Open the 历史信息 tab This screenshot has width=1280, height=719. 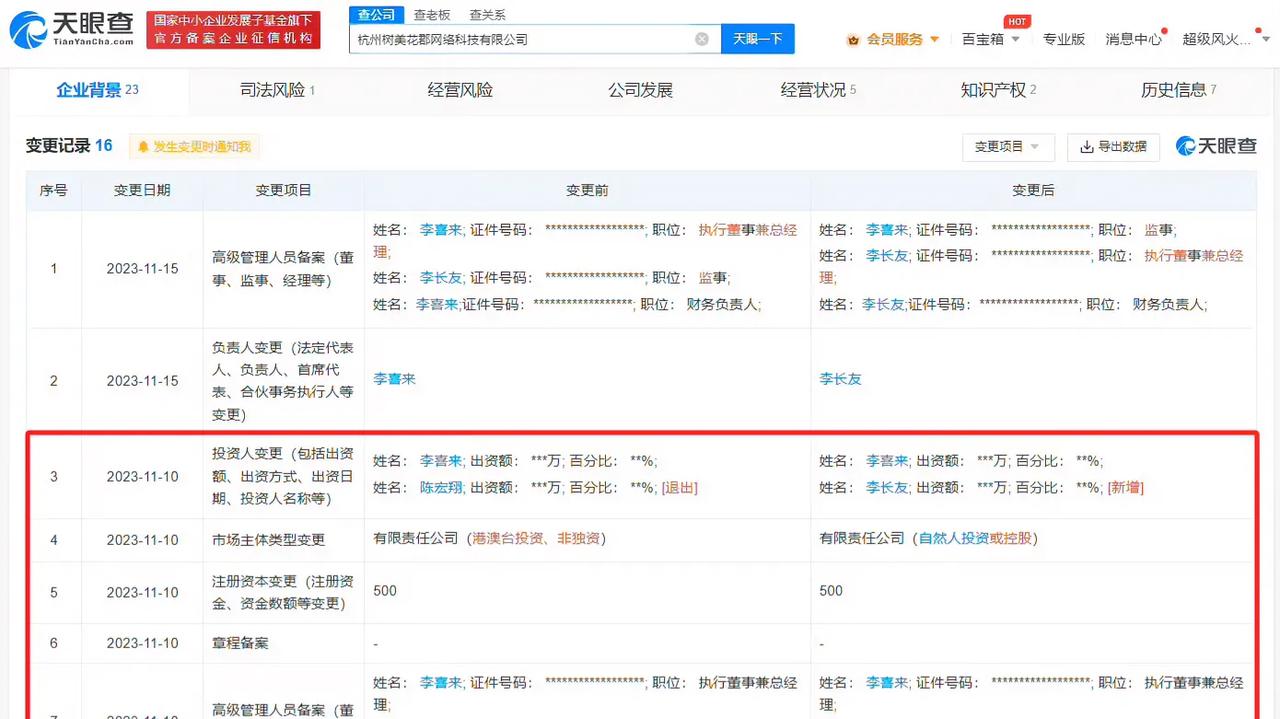pos(1179,90)
